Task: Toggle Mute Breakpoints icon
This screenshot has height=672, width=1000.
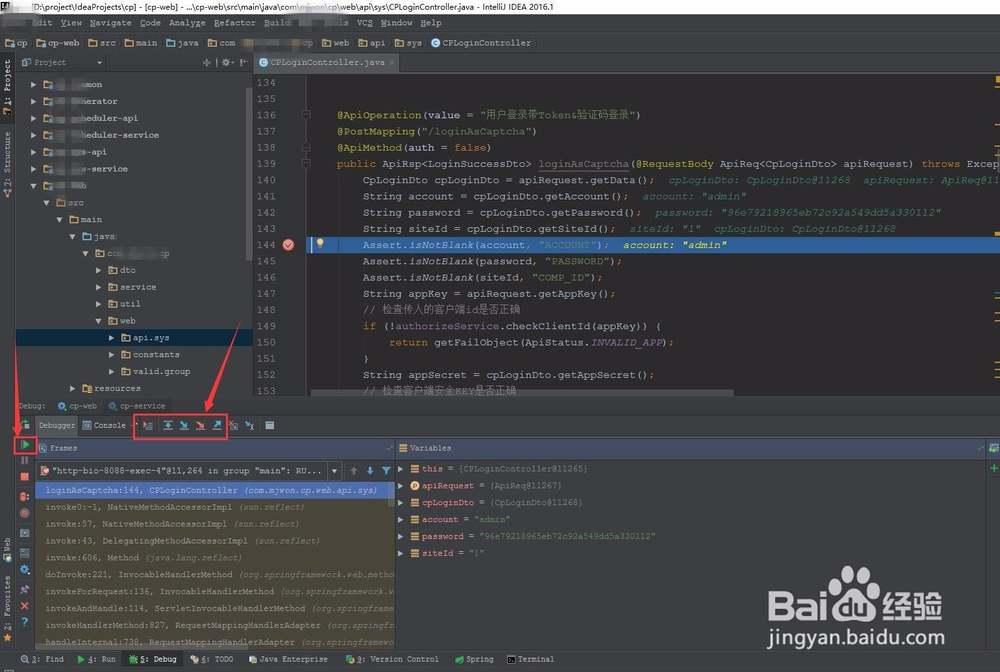Action: [x=25, y=513]
